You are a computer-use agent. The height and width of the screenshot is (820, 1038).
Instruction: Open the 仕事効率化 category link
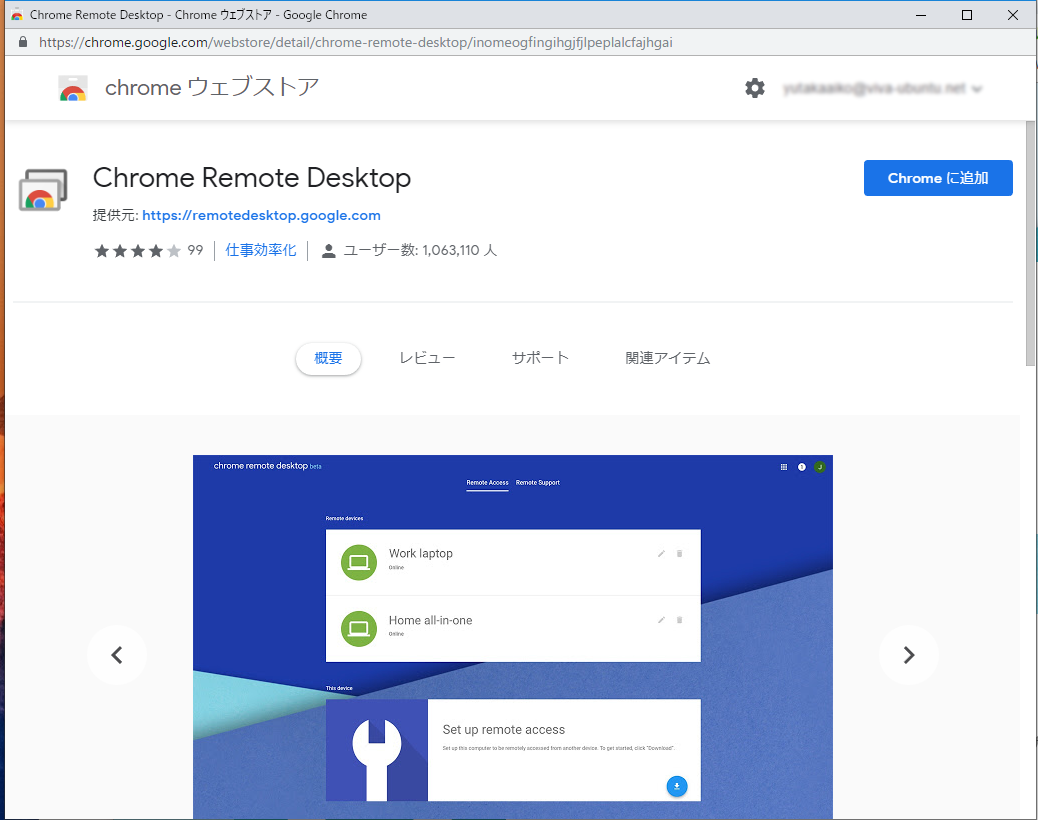pyautogui.click(x=261, y=251)
